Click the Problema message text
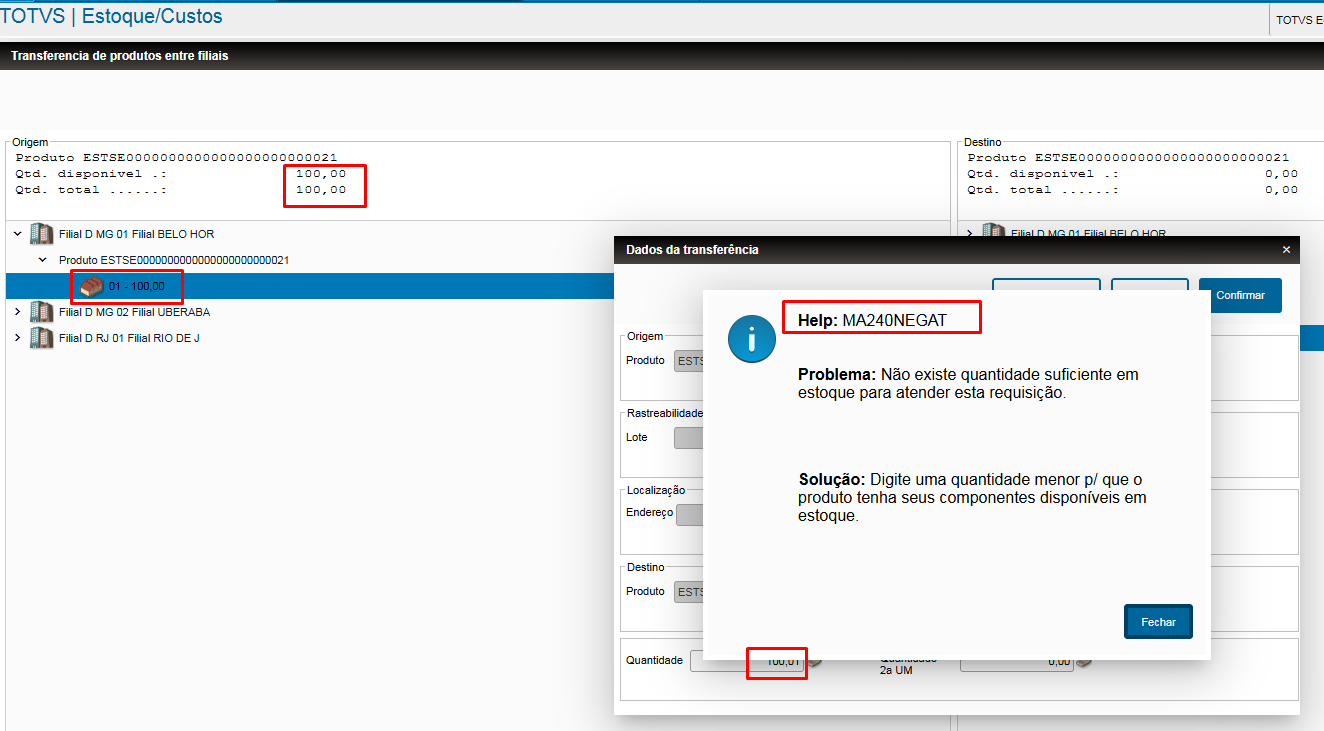1324x731 pixels. point(968,383)
